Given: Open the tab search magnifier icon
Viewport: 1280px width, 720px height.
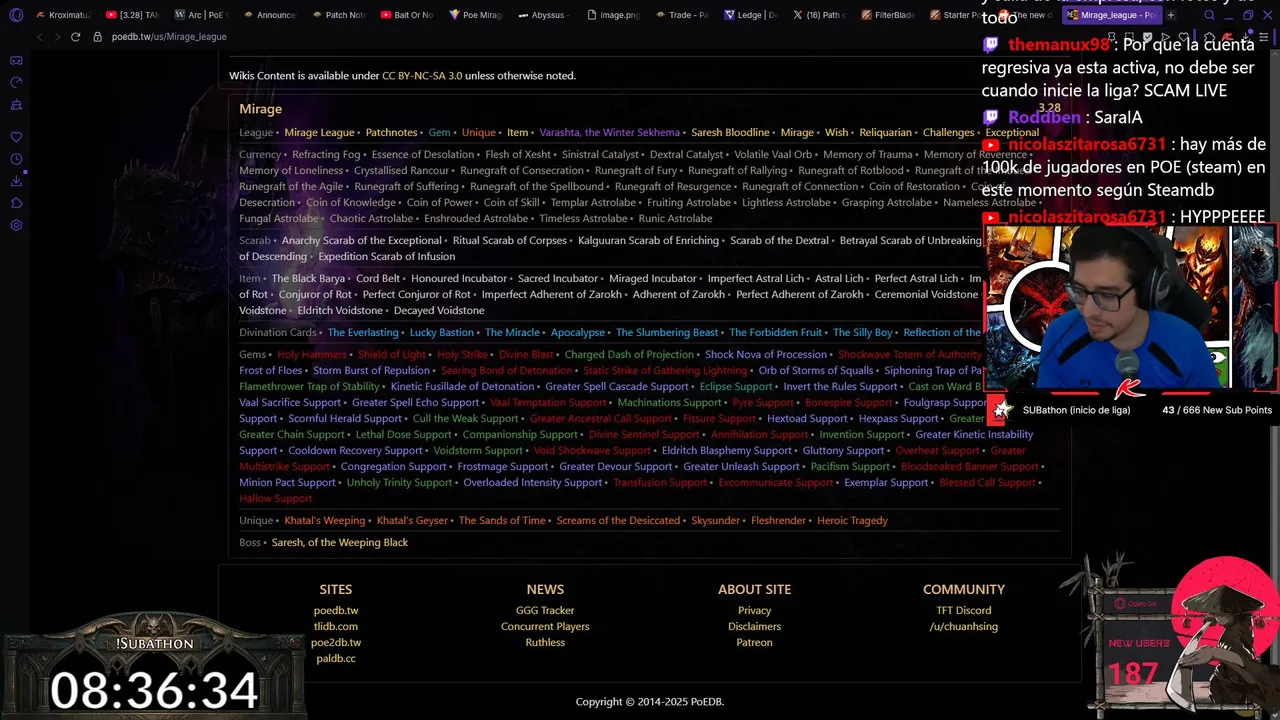Looking at the screenshot, I should click(x=1209, y=15).
